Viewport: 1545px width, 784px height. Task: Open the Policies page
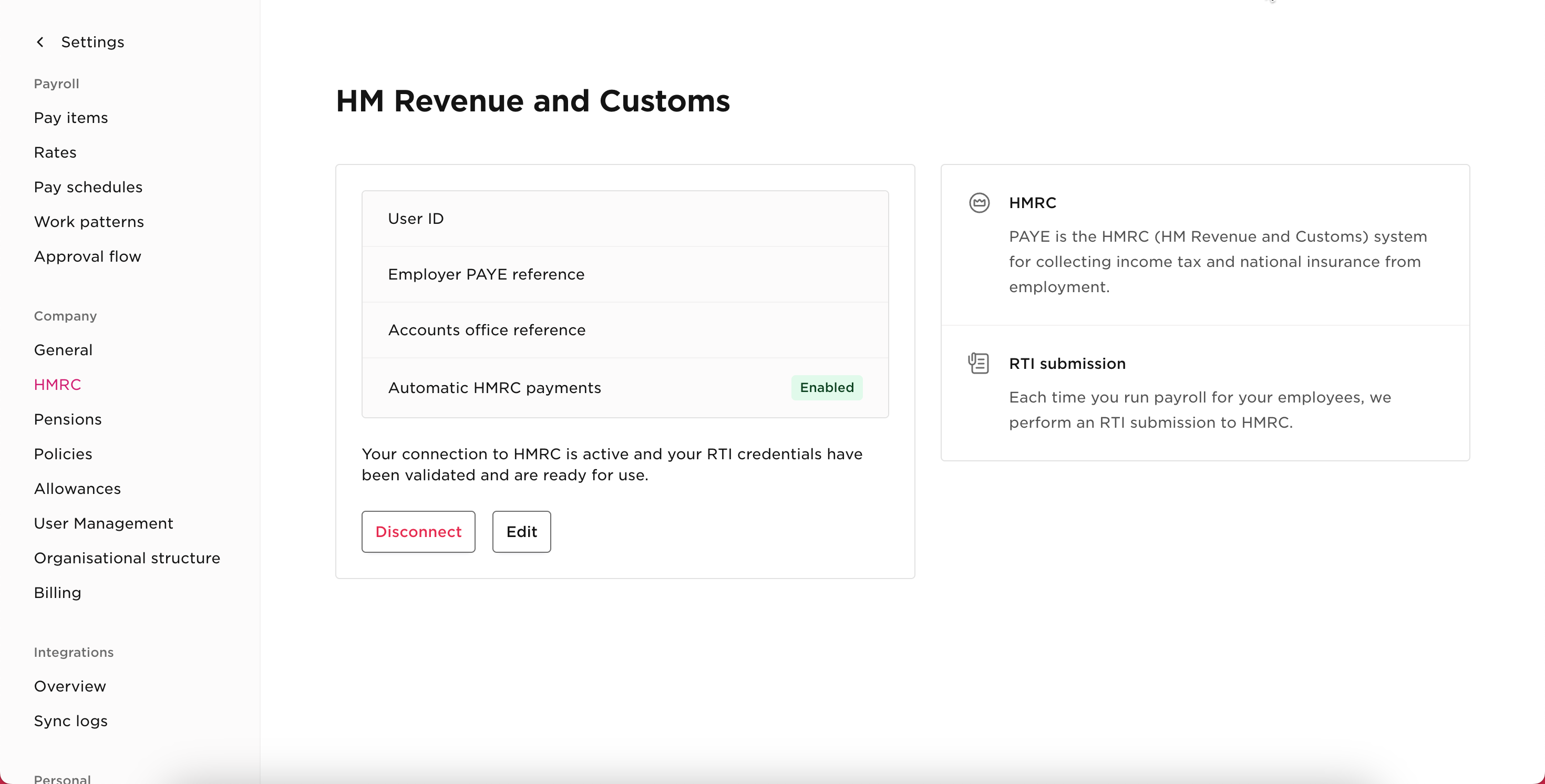(x=63, y=454)
